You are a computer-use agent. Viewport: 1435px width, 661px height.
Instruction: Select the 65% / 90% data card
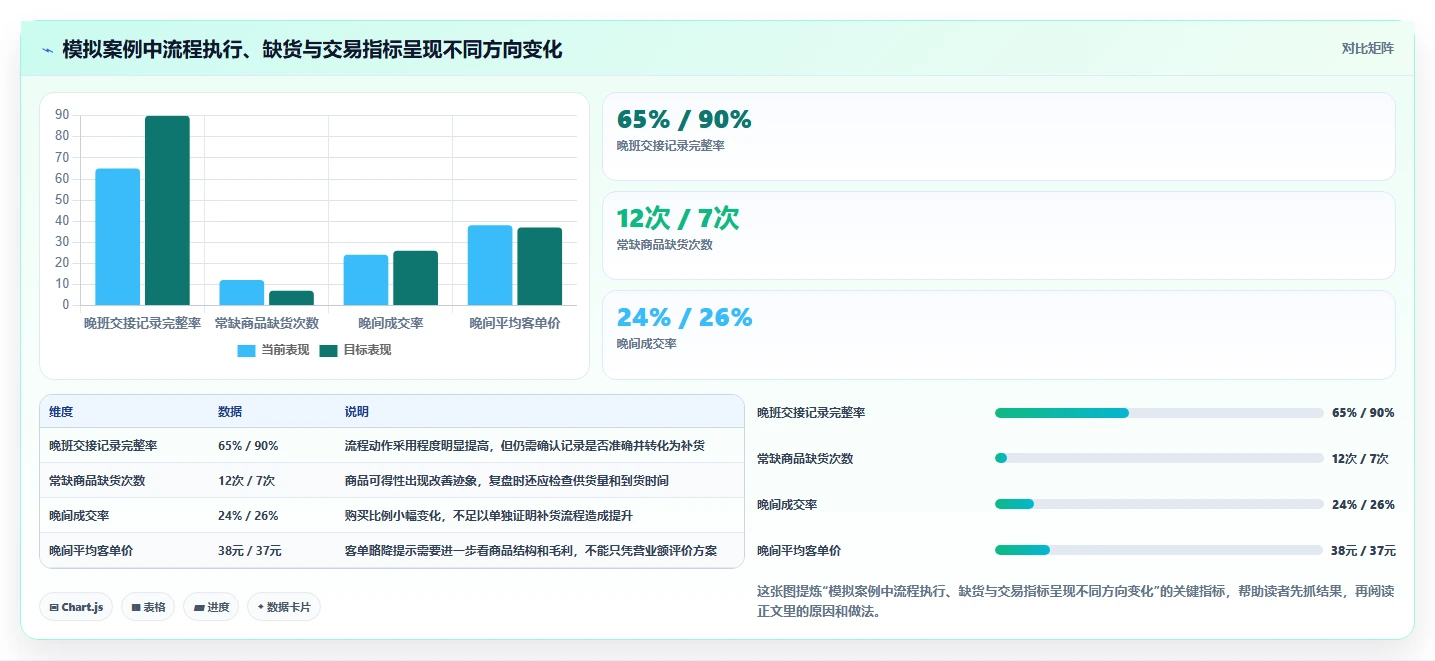pyautogui.click(x=998, y=137)
